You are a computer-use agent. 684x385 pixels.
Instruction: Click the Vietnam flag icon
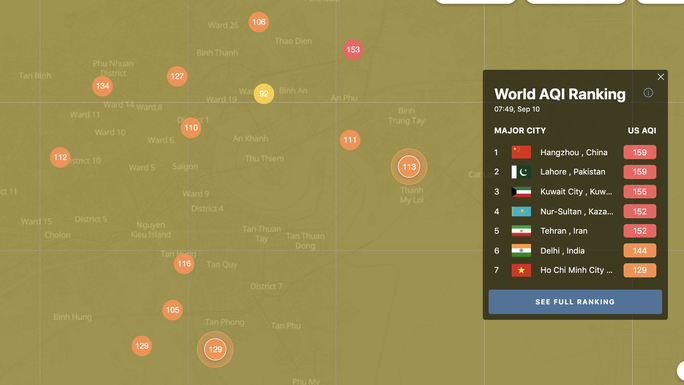(521, 270)
